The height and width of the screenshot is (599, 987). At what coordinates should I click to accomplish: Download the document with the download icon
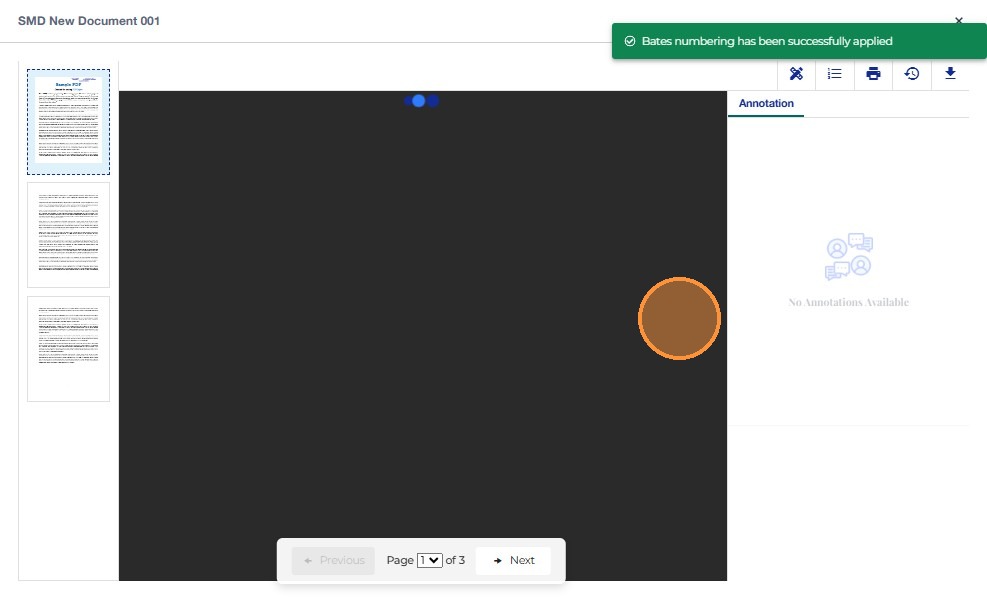point(950,73)
